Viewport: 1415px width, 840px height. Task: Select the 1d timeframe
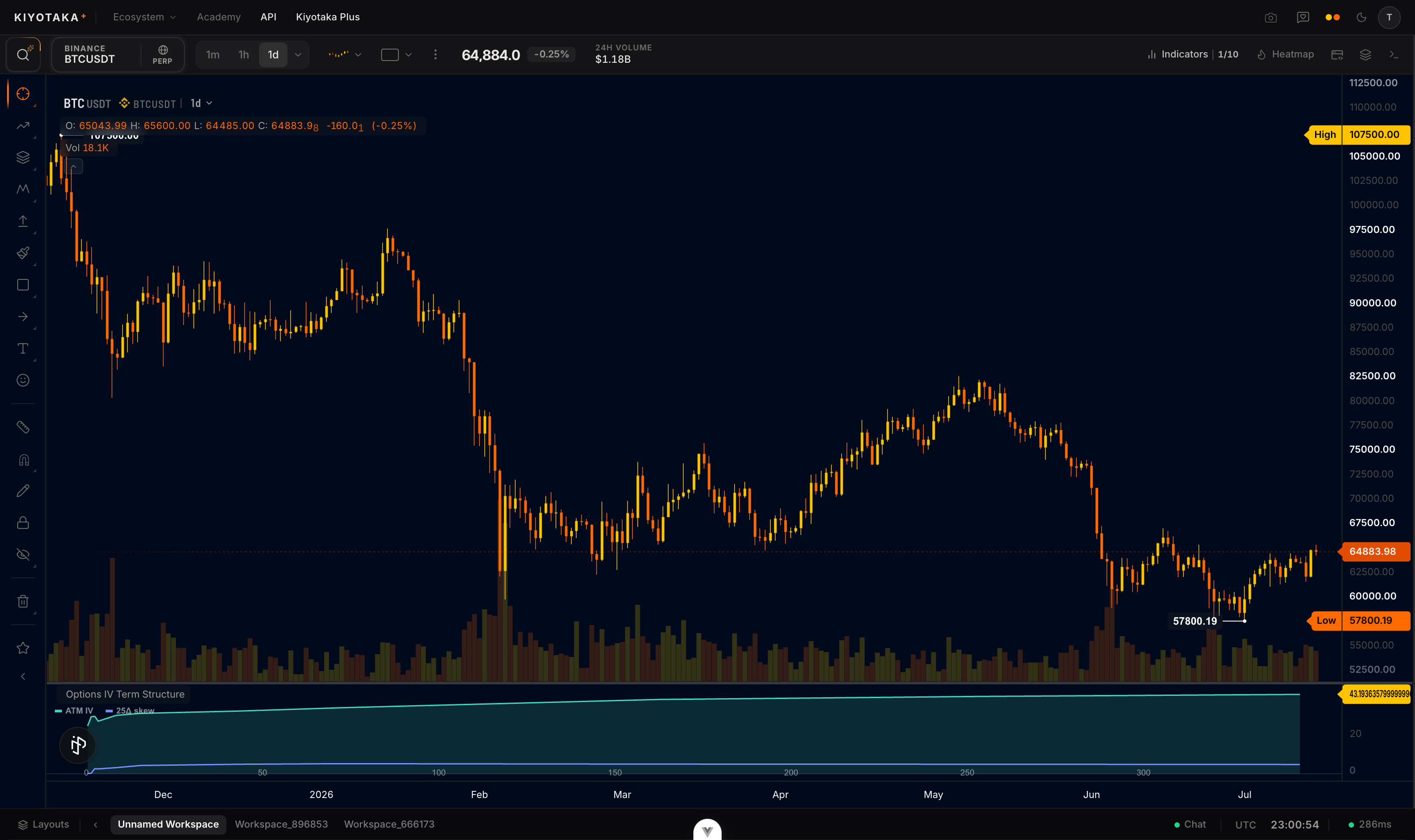pos(273,55)
